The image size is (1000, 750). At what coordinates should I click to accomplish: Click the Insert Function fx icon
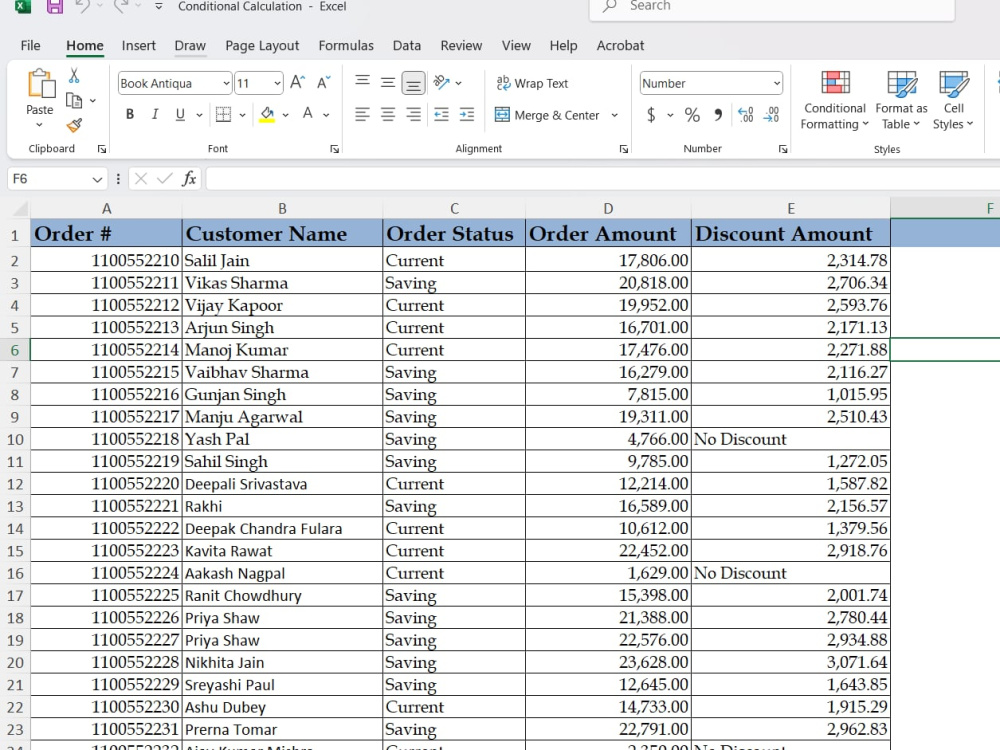(189, 179)
